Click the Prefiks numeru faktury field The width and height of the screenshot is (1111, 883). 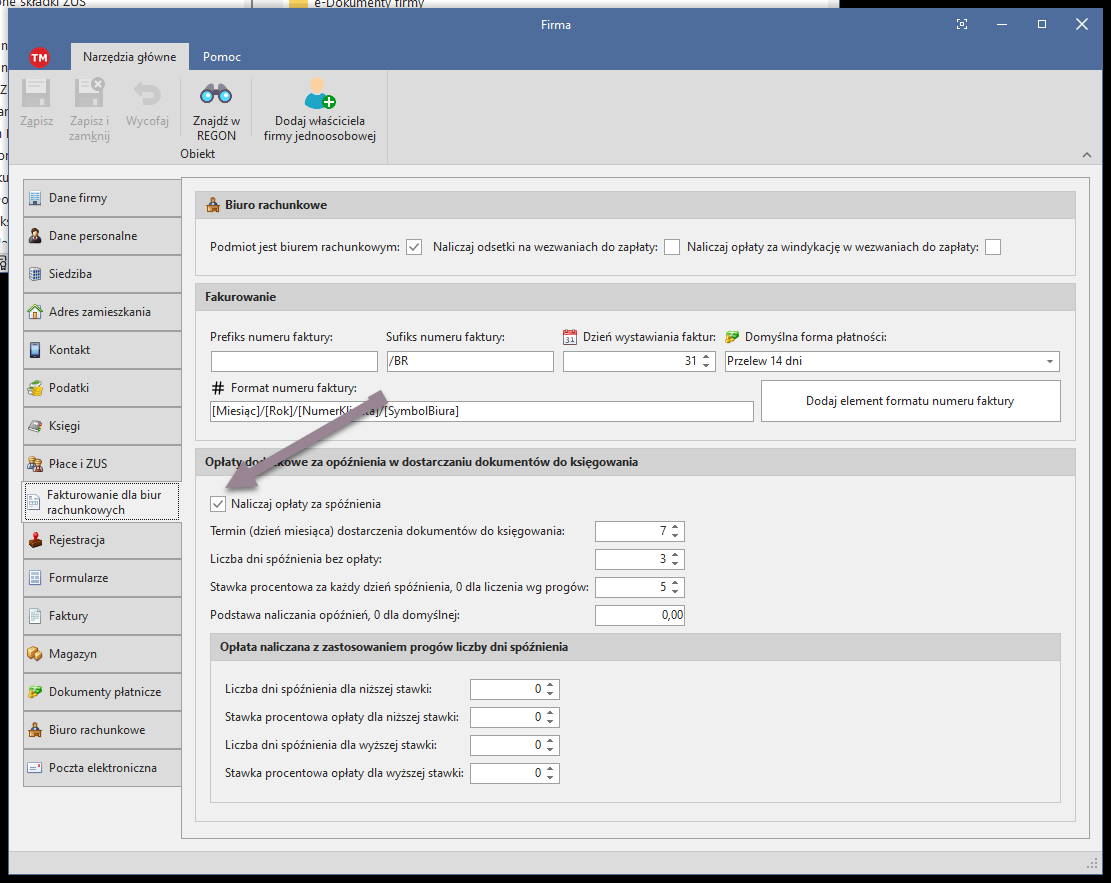[x=294, y=362]
